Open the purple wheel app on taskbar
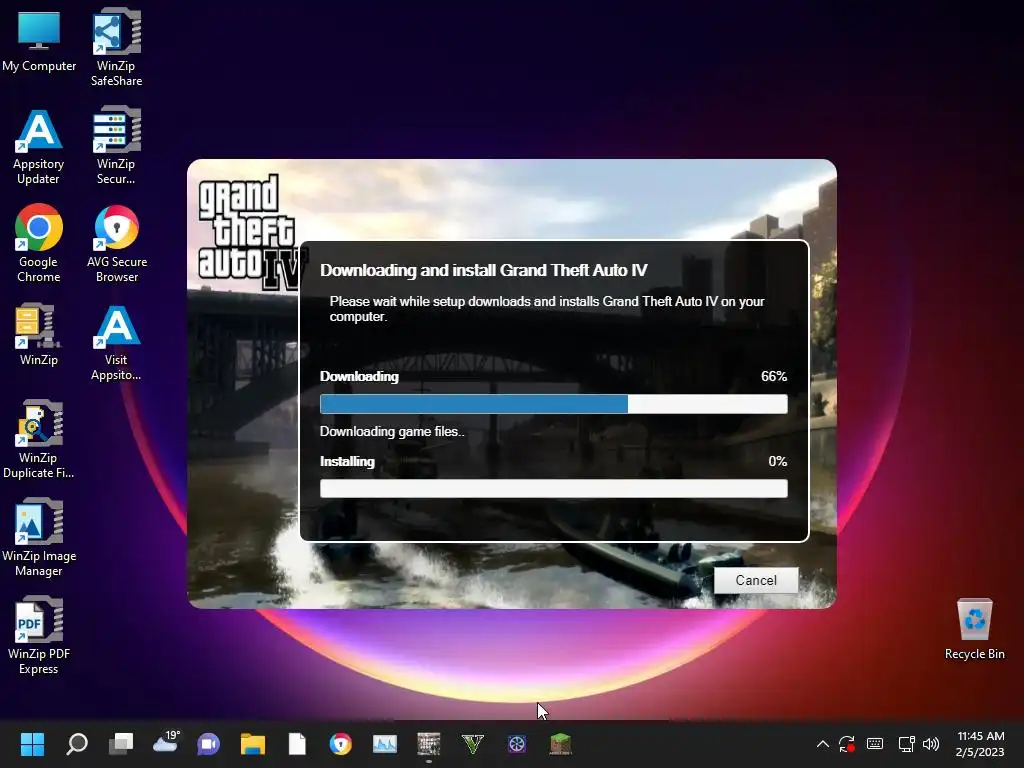Screen dimensions: 1024x768 tap(517, 744)
